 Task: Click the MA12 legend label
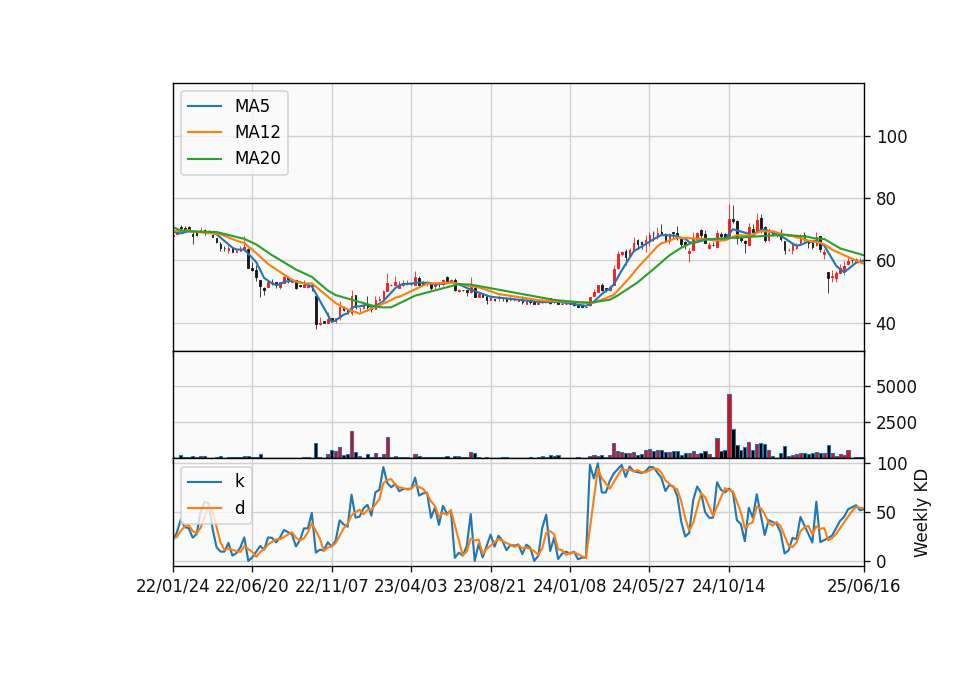[257, 132]
